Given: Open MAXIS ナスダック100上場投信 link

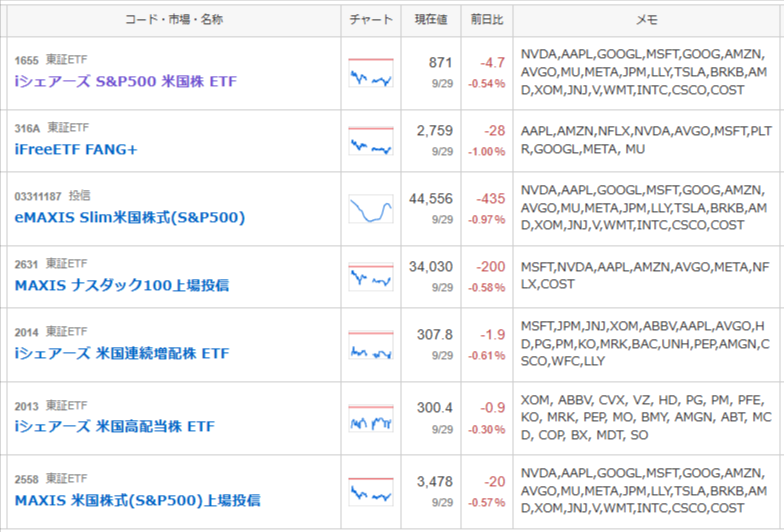Looking at the screenshot, I should 122,286.
